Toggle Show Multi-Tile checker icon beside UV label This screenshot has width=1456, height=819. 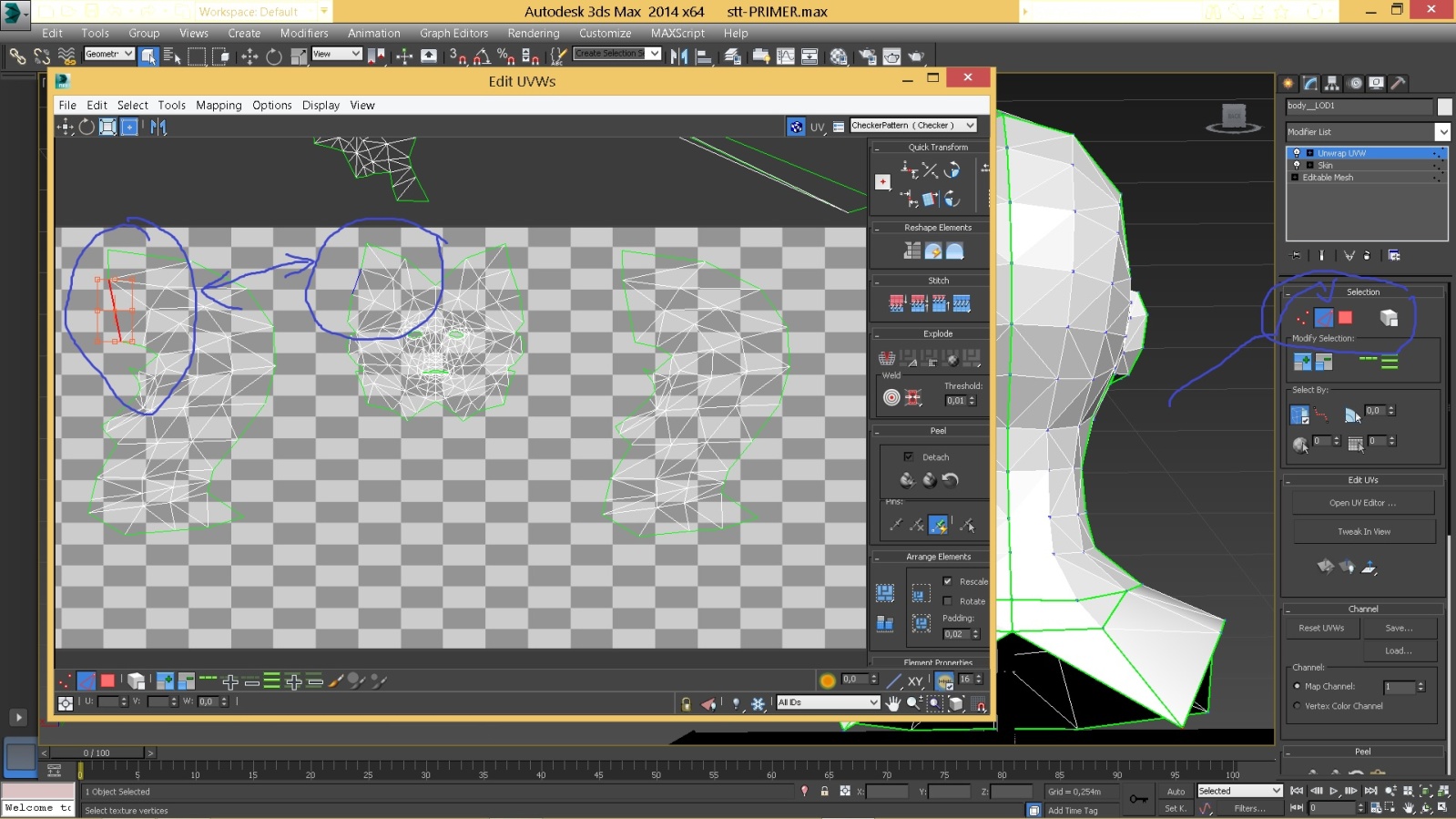pos(796,127)
